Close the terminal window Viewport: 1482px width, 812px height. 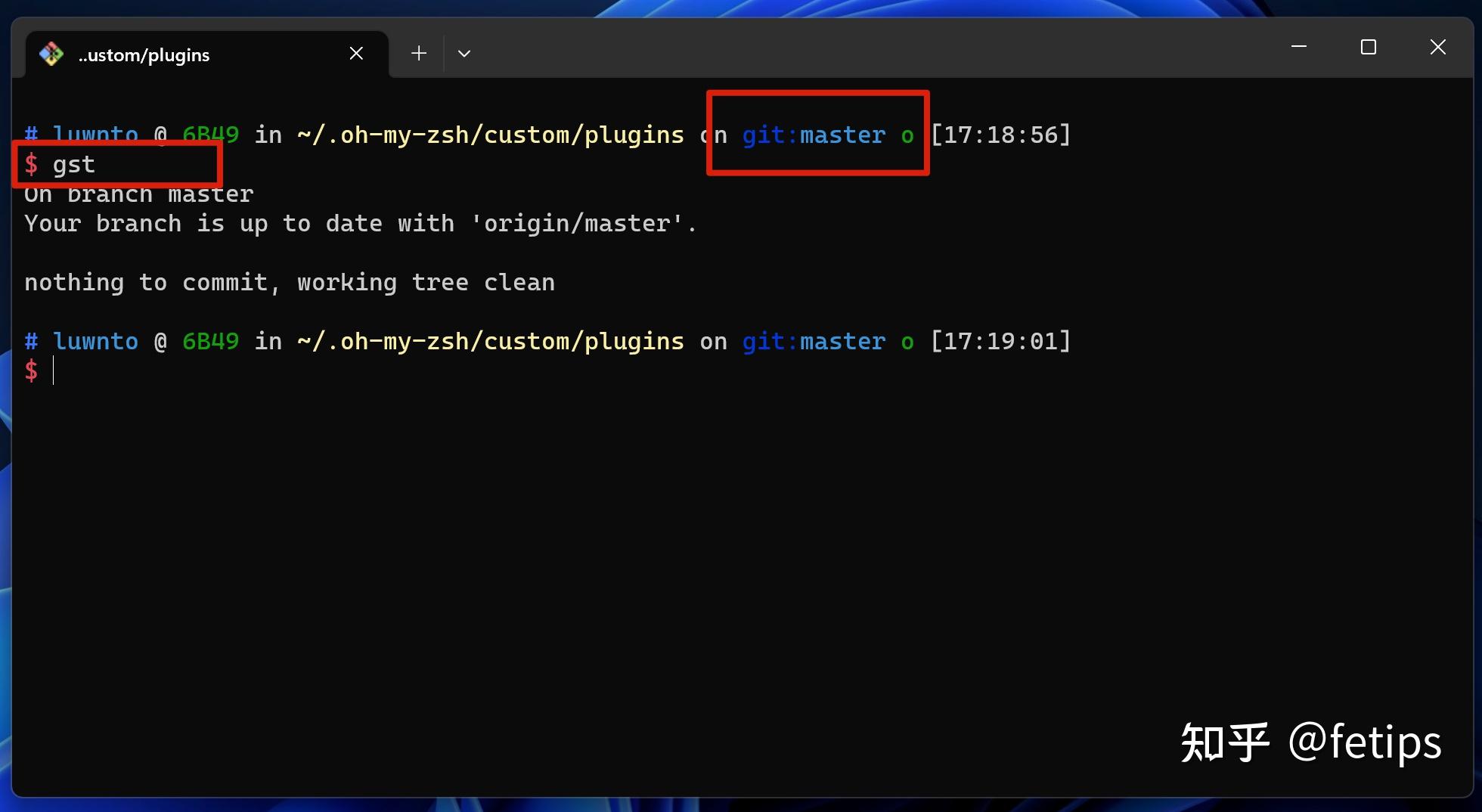1438,47
